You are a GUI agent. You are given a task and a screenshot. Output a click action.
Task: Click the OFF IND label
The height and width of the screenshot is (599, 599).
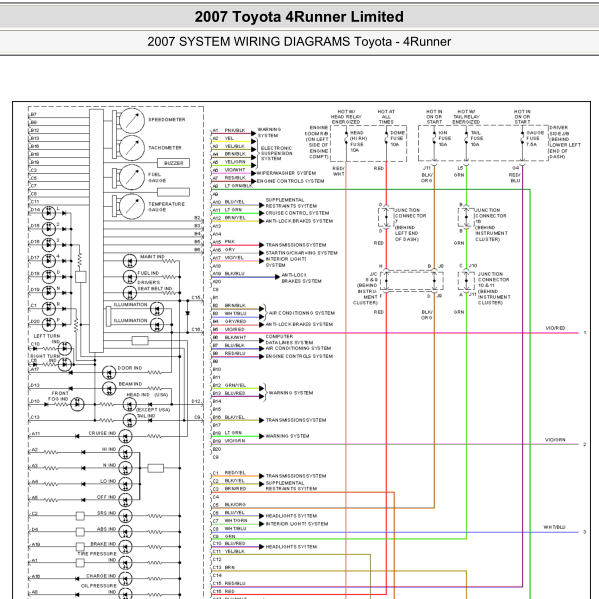107,497
